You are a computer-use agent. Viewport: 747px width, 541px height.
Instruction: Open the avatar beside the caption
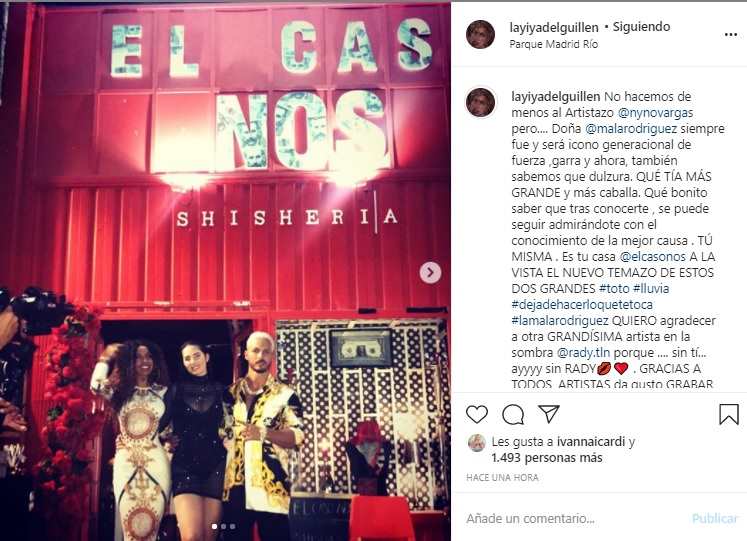tap(480, 102)
